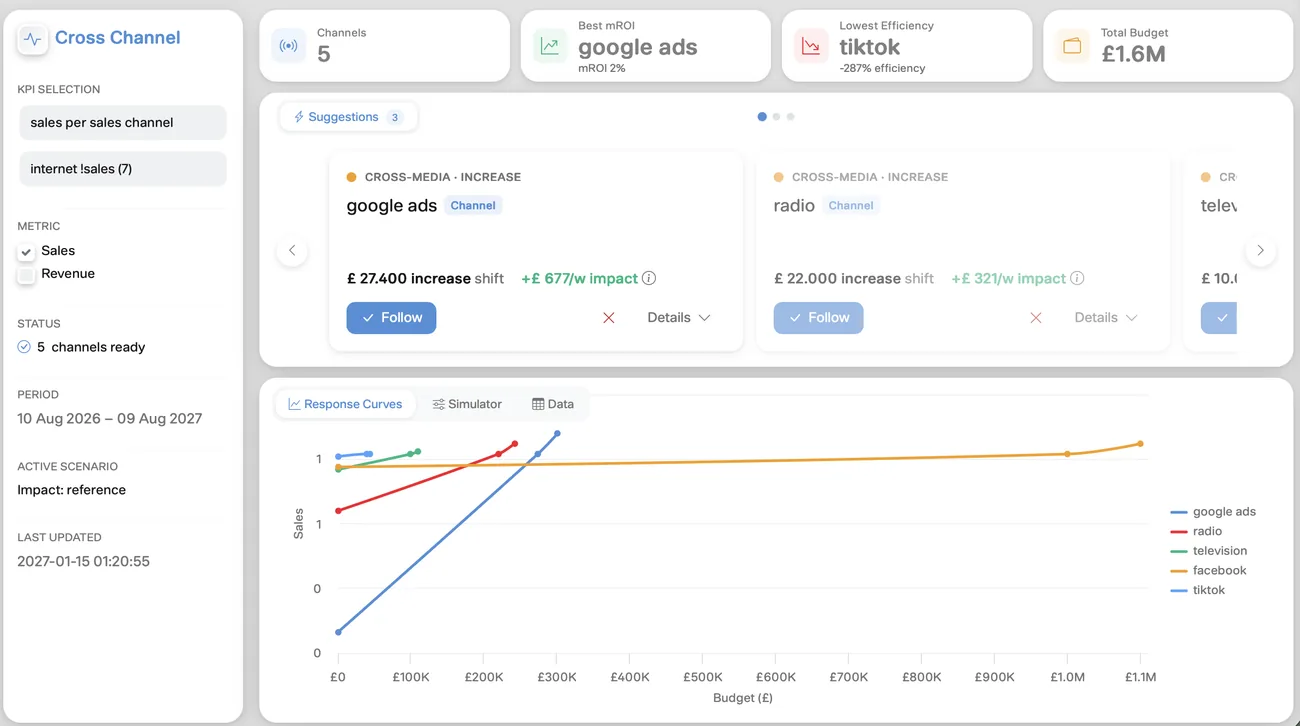This screenshot has width=1300, height=726.
Task: Open the sales per sales channel selector
Action: point(123,123)
